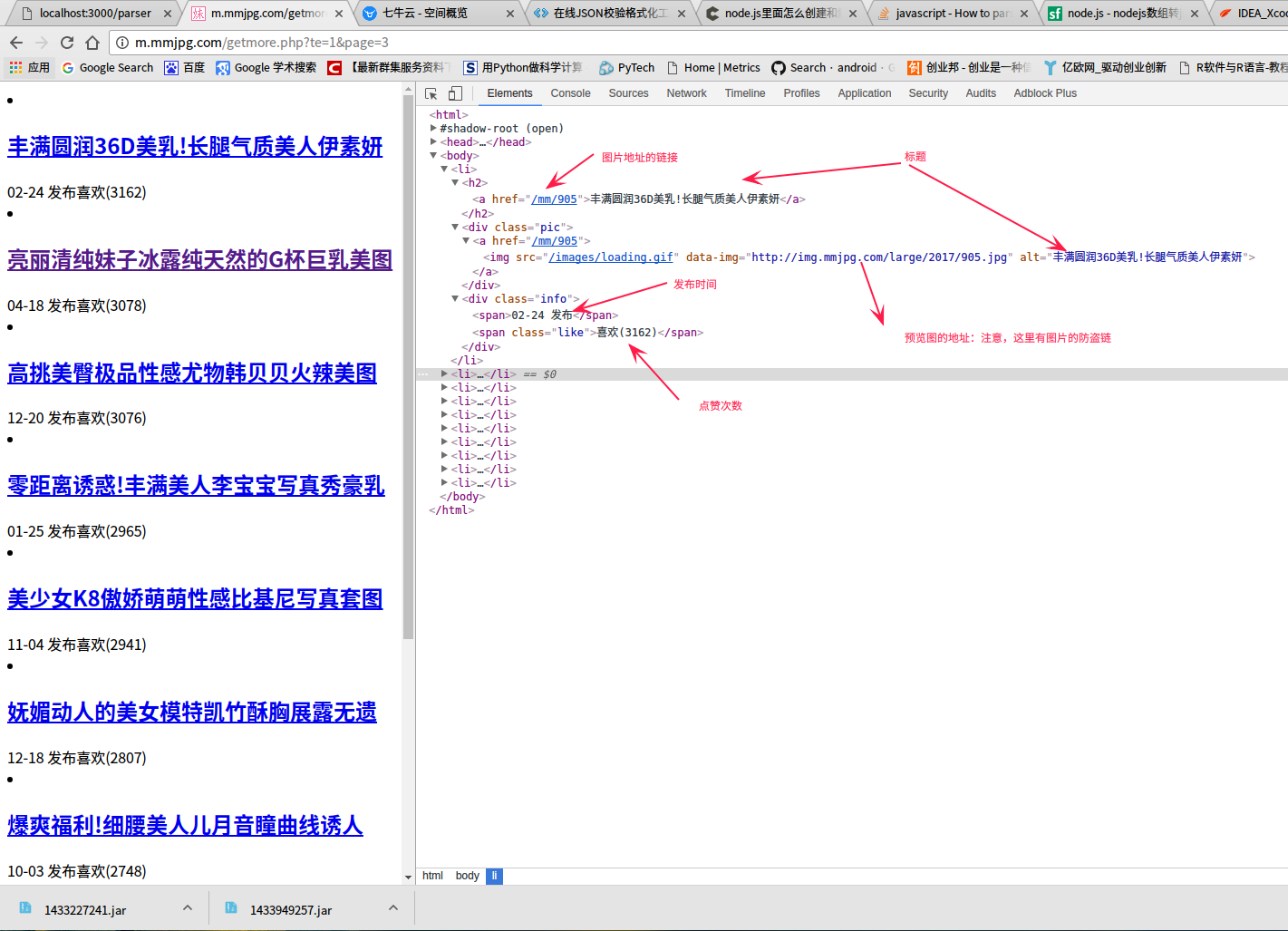This screenshot has height=931, width=1288.
Task: Collapse the div class info node
Action: pos(455,299)
